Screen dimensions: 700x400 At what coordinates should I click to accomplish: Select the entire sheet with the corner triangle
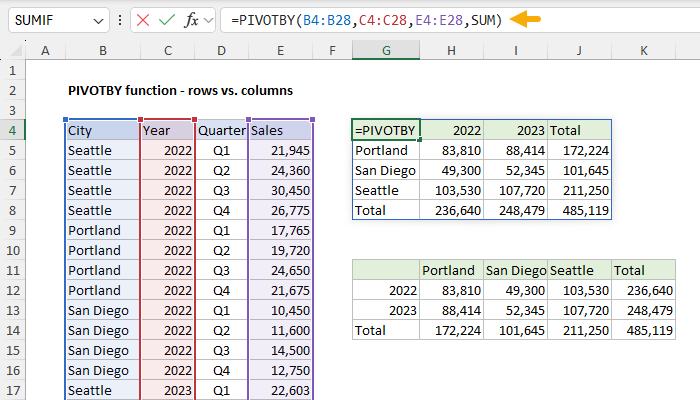[x=16, y=51]
